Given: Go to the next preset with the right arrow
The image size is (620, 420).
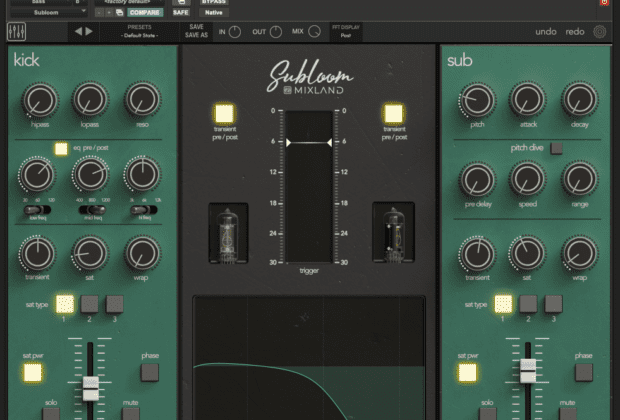Looking at the screenshot, I should coord(89,31).
